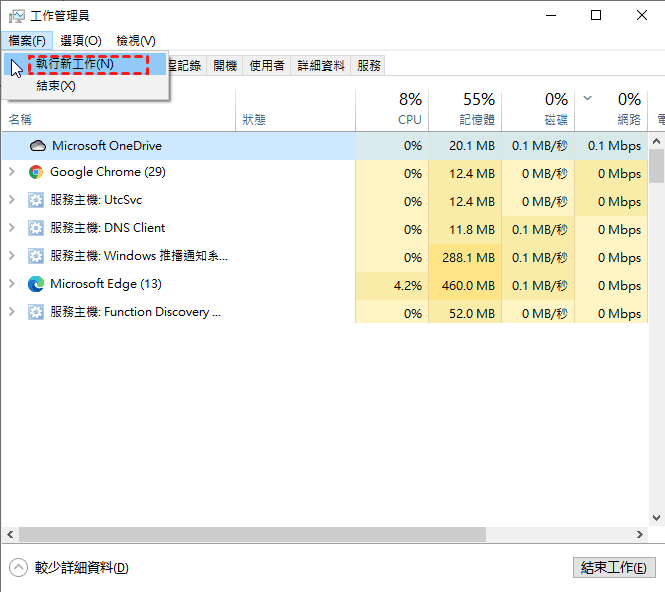This screenshot has width=665, height=592.
Task: Click the 0.1 Mbps network cell
Action: (611, 146)
